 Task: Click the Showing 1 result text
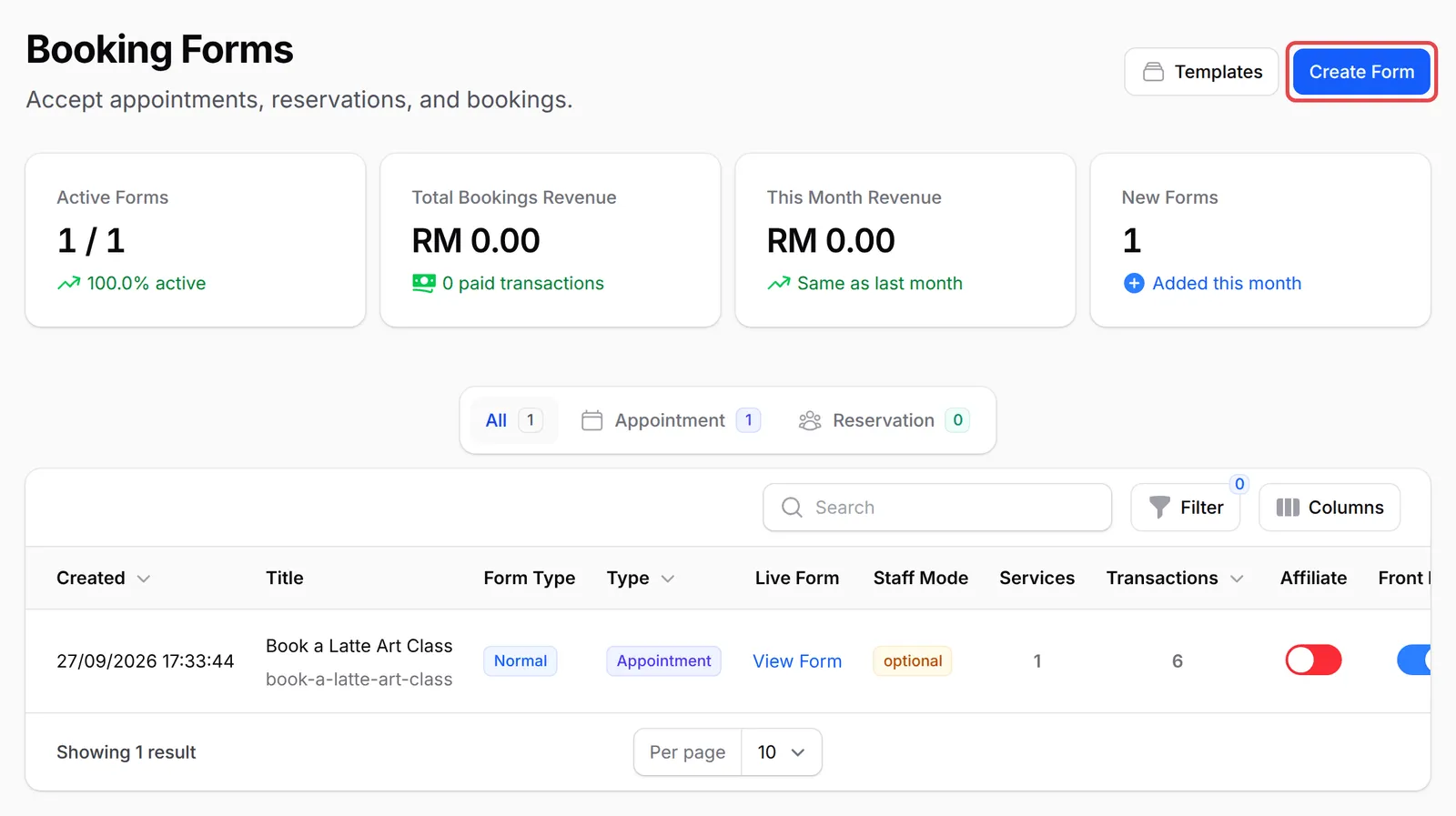tap(126, 752)
